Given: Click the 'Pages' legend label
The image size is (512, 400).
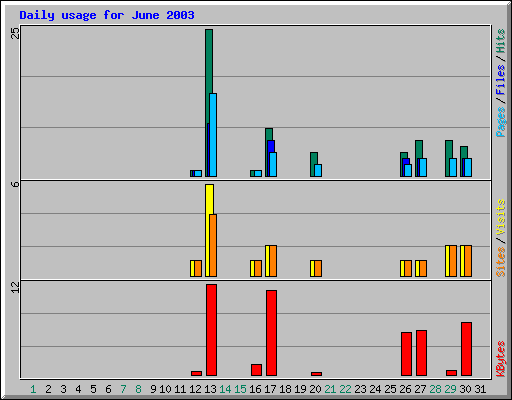Looking at the screenshot, I should point(501,122).
